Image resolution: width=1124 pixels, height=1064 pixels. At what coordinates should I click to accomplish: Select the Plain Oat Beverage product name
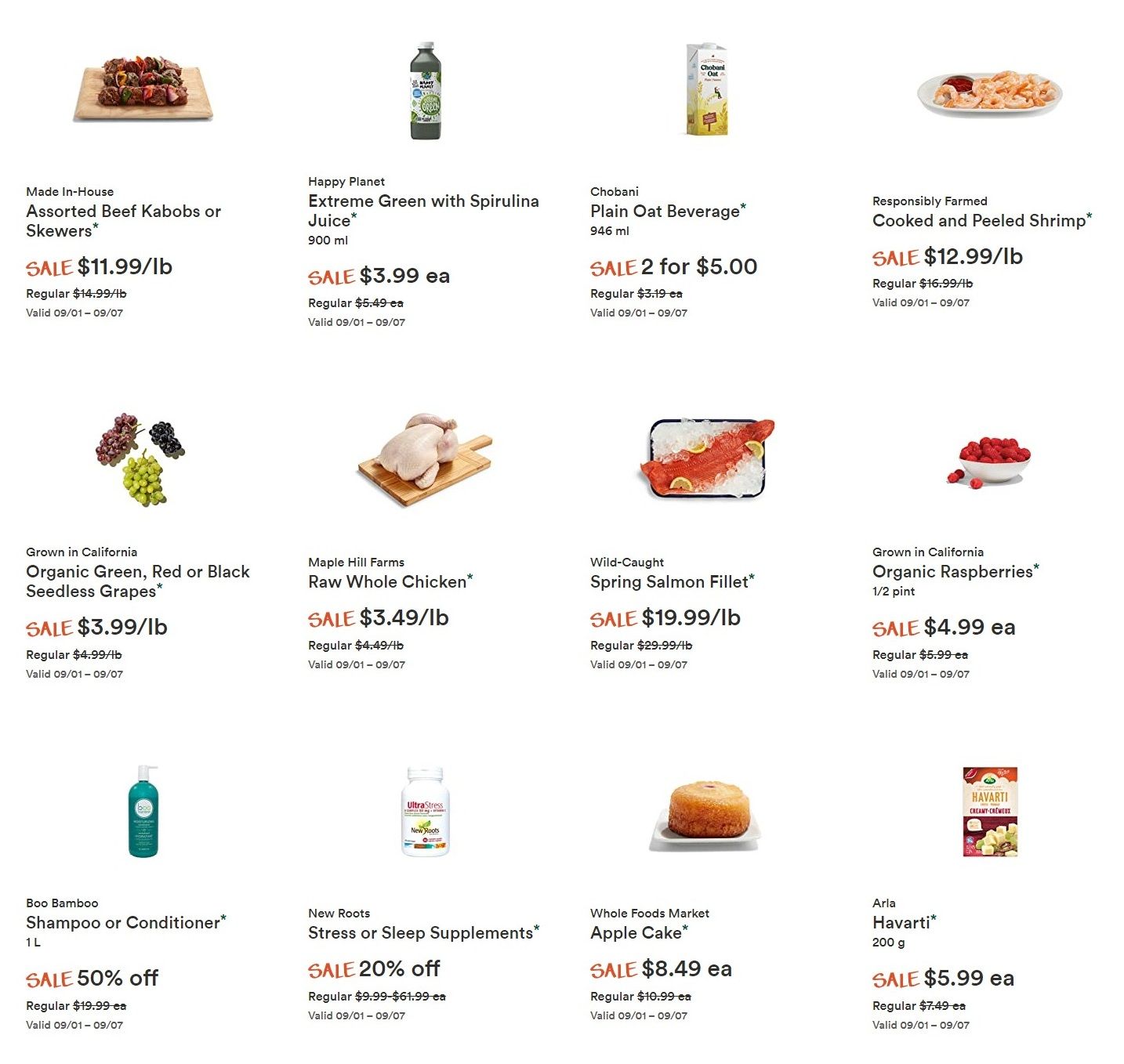665,212
